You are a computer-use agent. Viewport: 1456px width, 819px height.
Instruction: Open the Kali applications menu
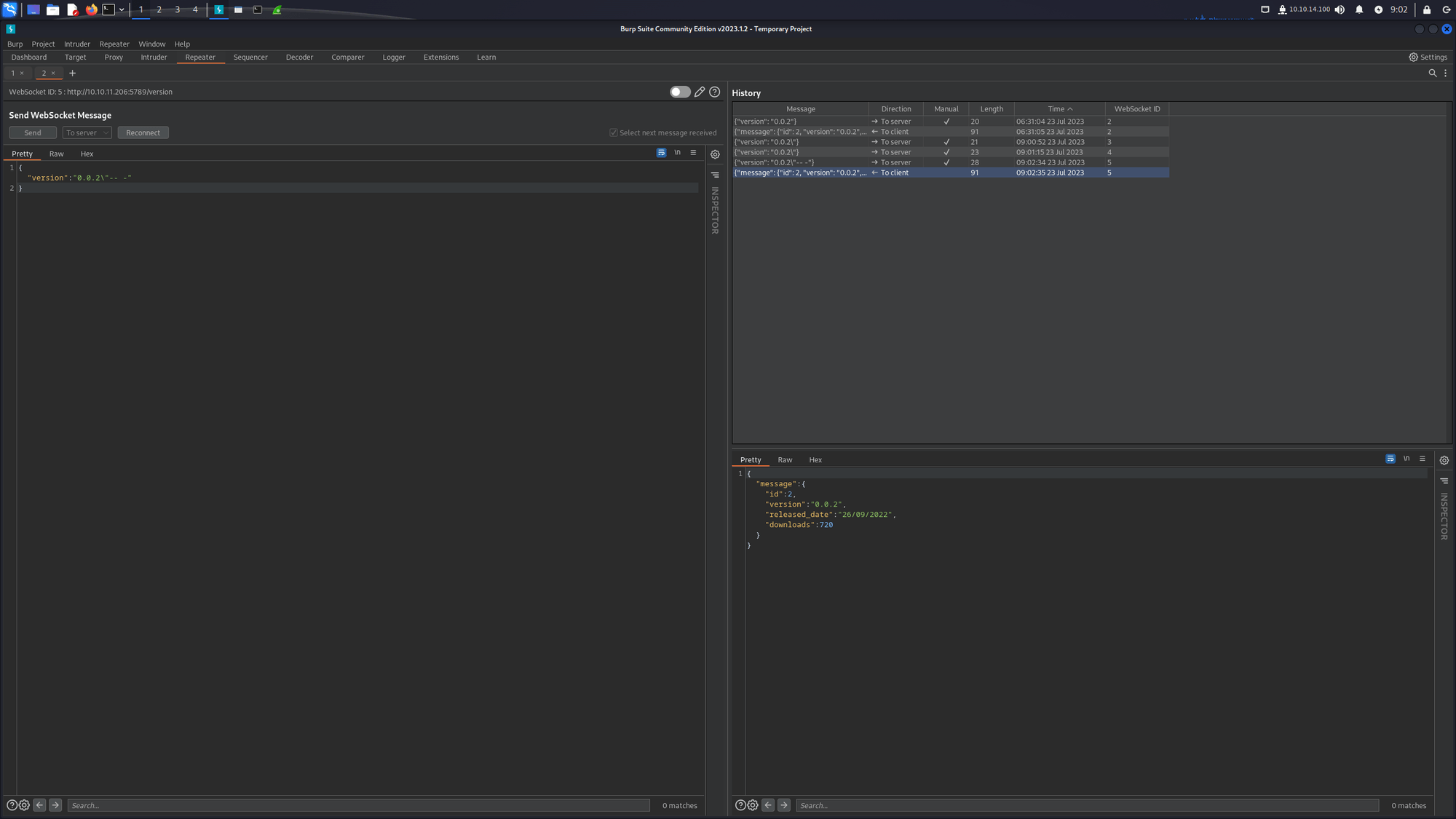point(9,9)
